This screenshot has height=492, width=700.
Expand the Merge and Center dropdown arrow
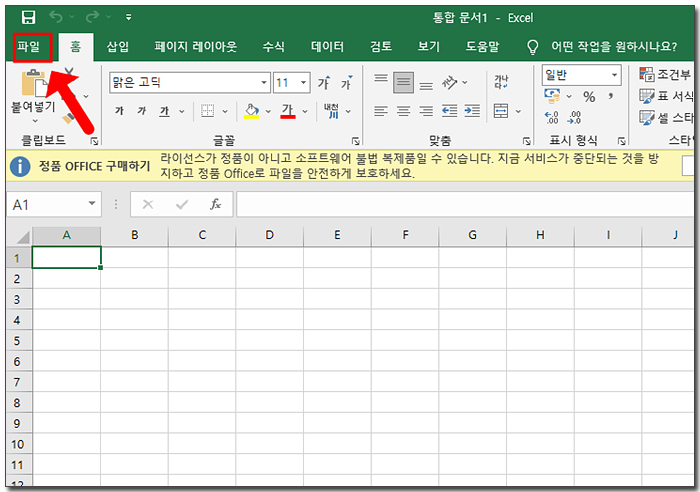[518, 111]
